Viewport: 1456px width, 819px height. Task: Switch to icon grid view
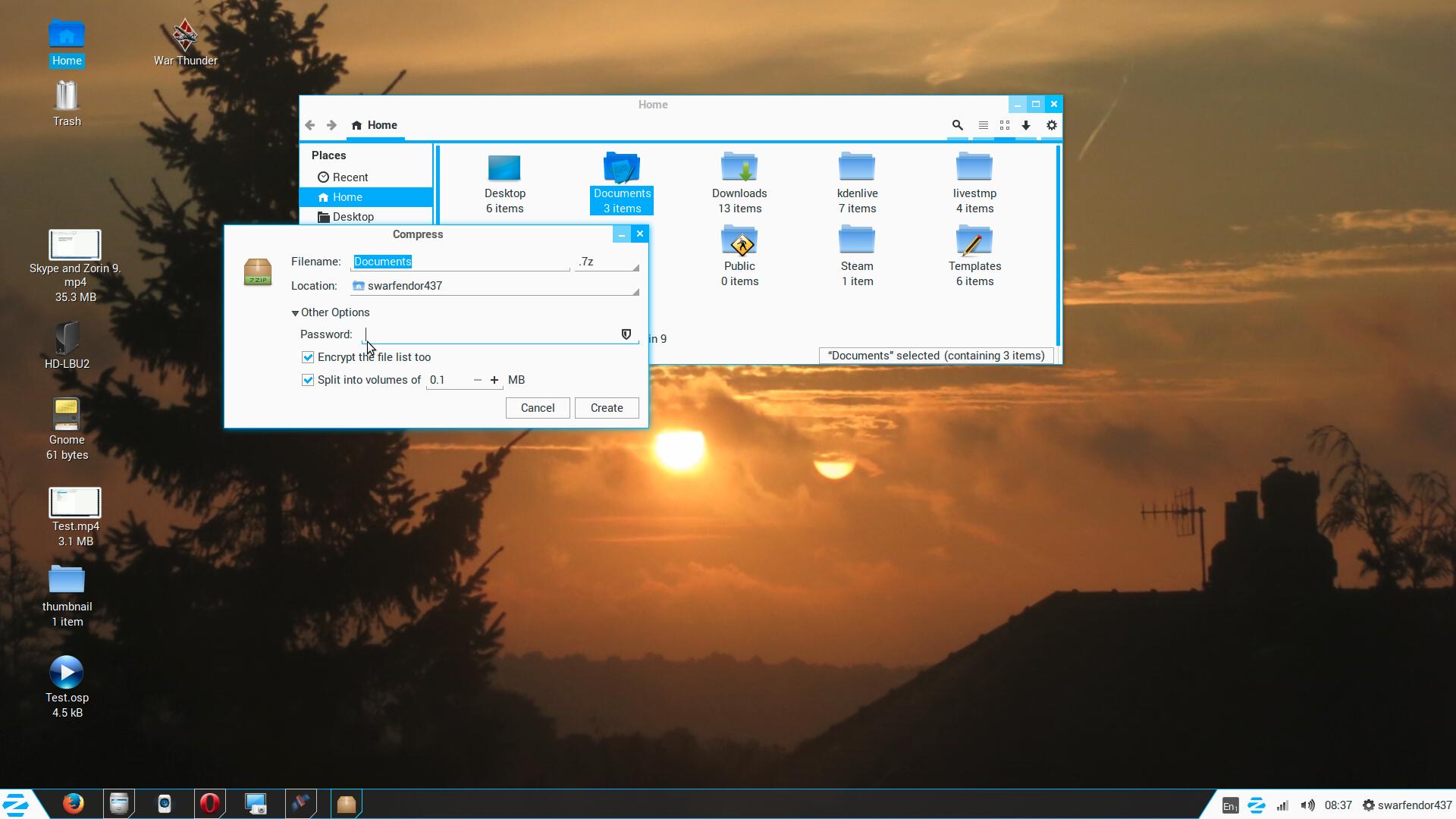pyautogui.click(x=1005, y=126)
